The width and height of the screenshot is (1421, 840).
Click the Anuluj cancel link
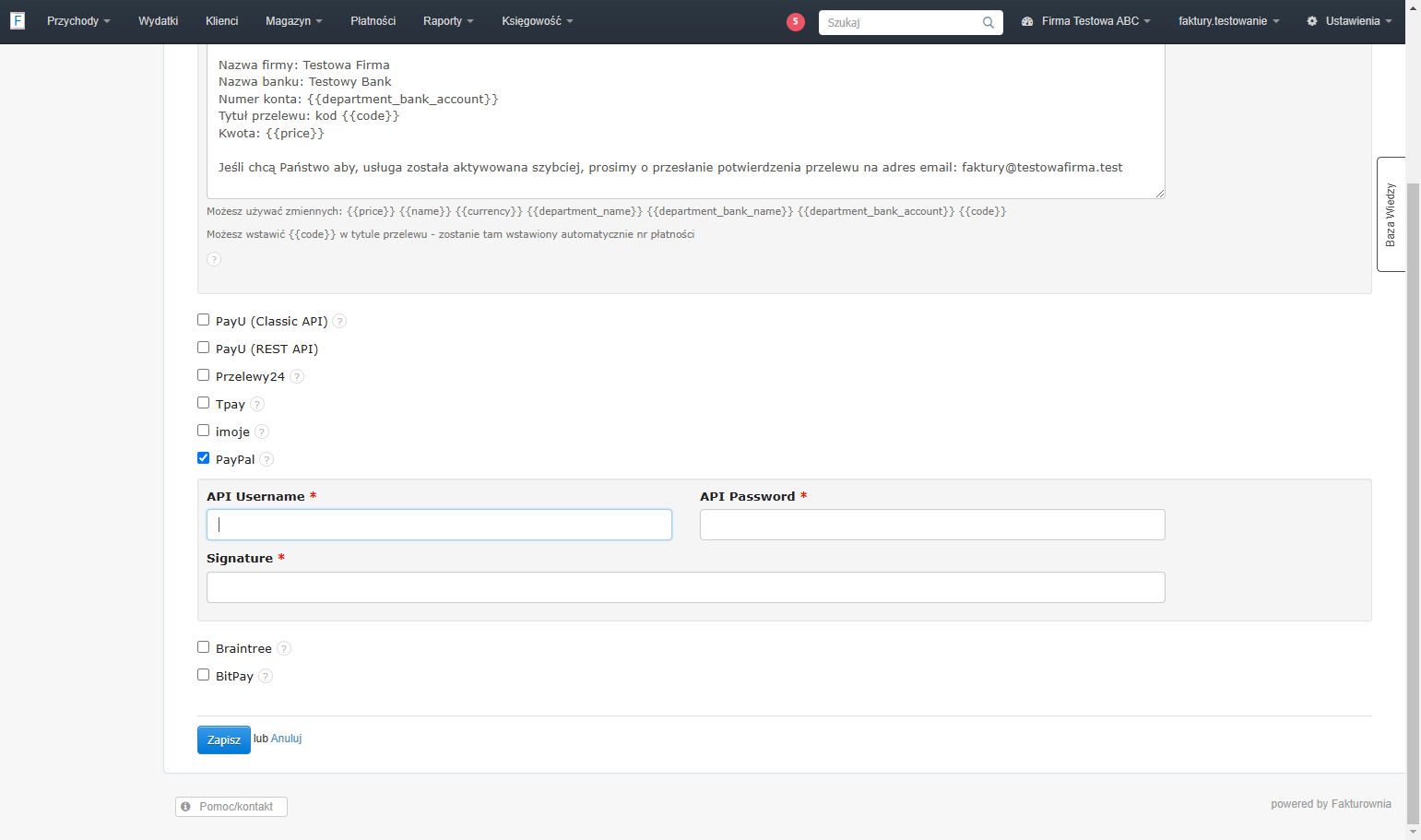[286, 739]
